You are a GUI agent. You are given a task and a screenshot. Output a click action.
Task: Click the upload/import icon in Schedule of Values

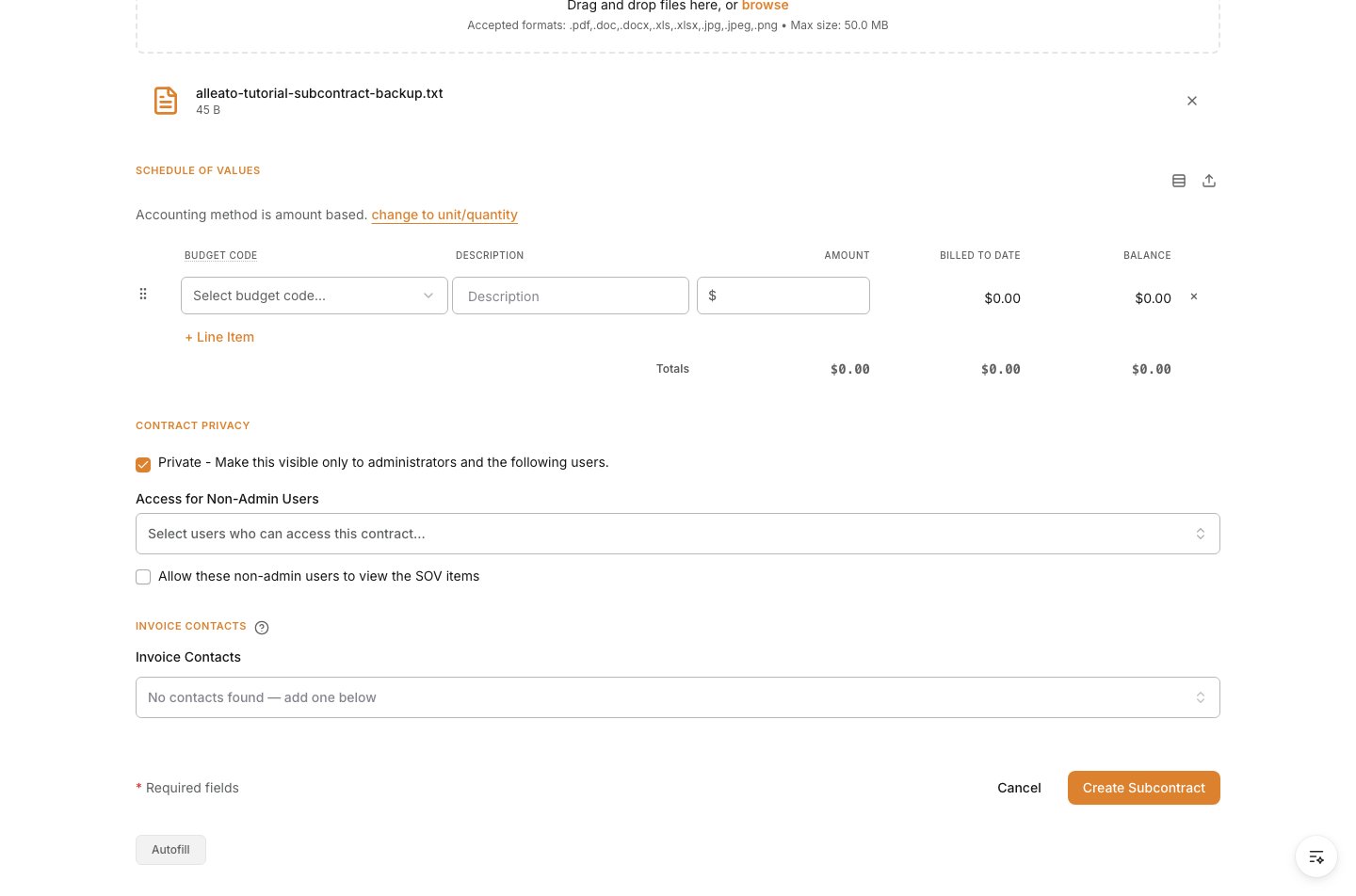click(x=1209, y=181)
